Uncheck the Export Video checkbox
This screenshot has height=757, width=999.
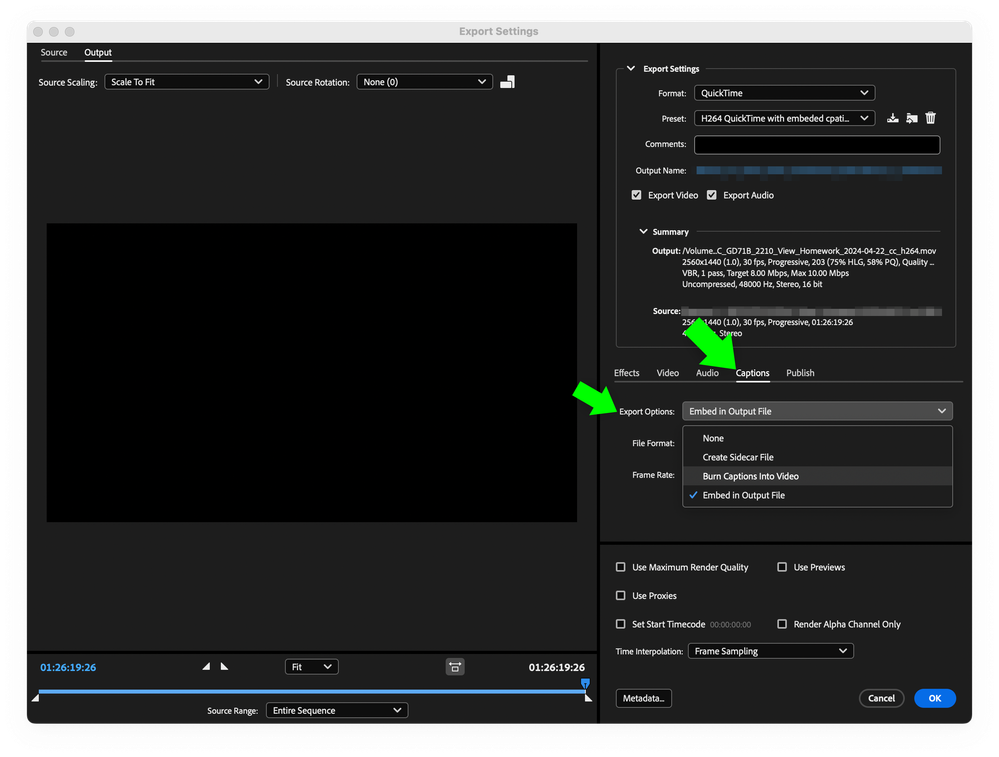click(637, 195)
